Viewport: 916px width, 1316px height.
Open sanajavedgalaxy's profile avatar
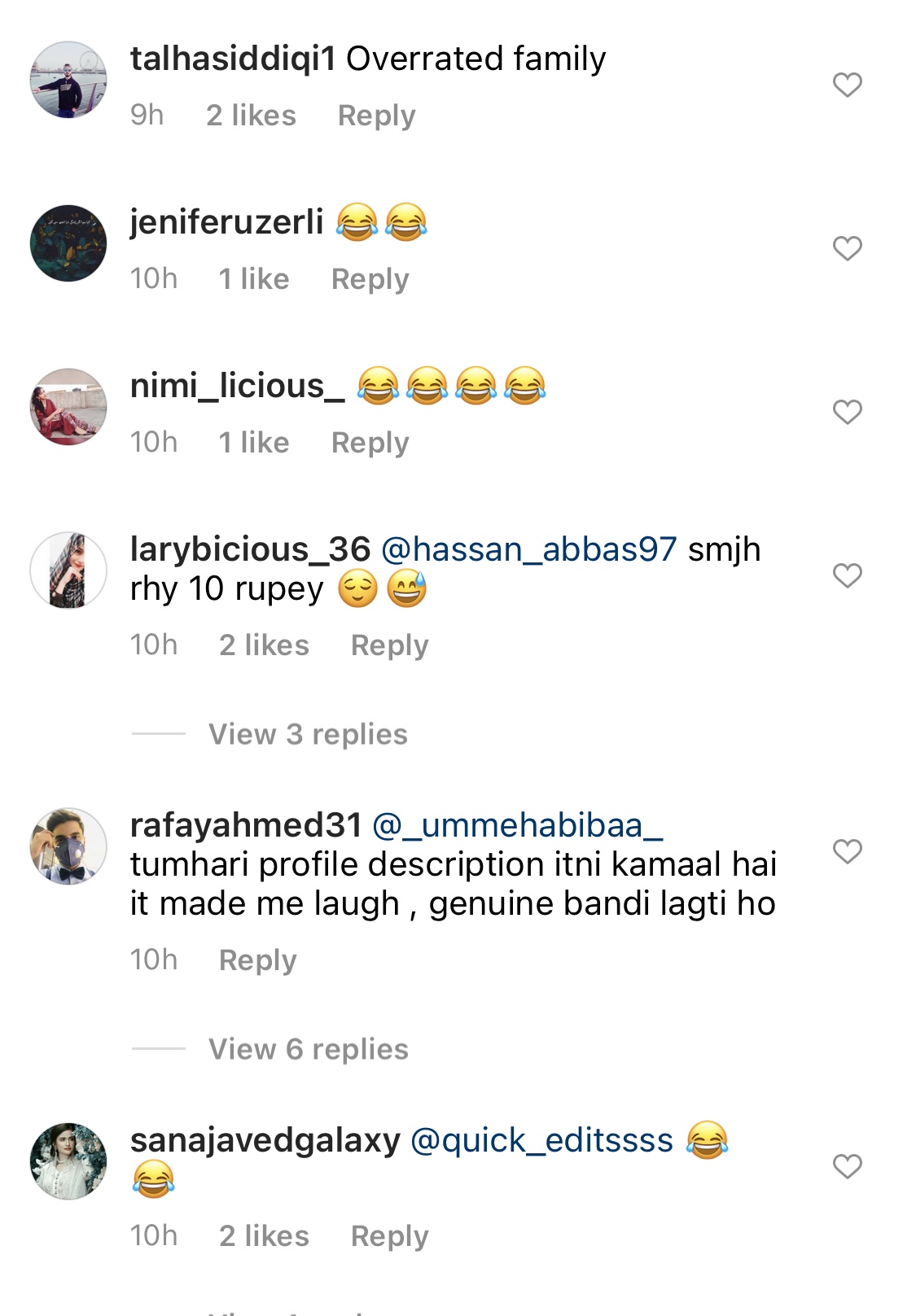click(x=68, y=1161)
